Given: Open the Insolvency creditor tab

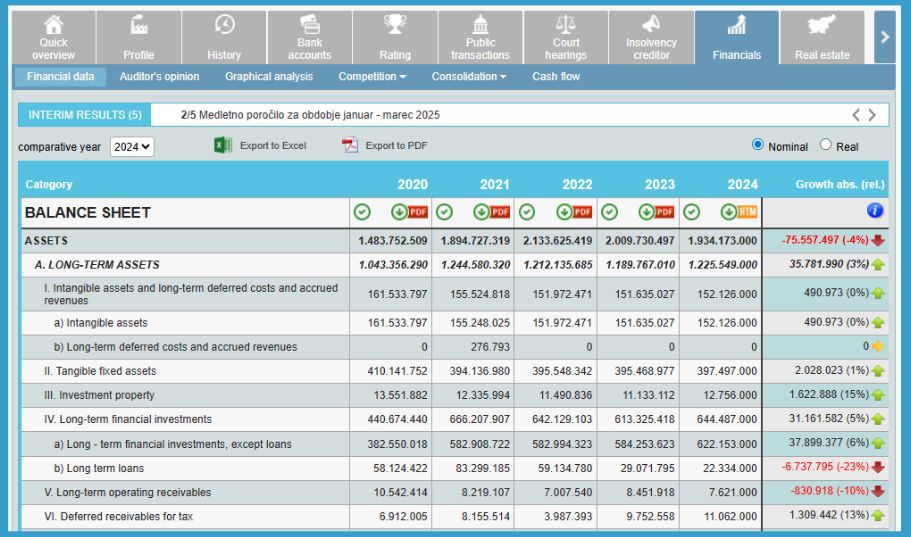Looking at the screenshot, I should [x=651, y=37].
